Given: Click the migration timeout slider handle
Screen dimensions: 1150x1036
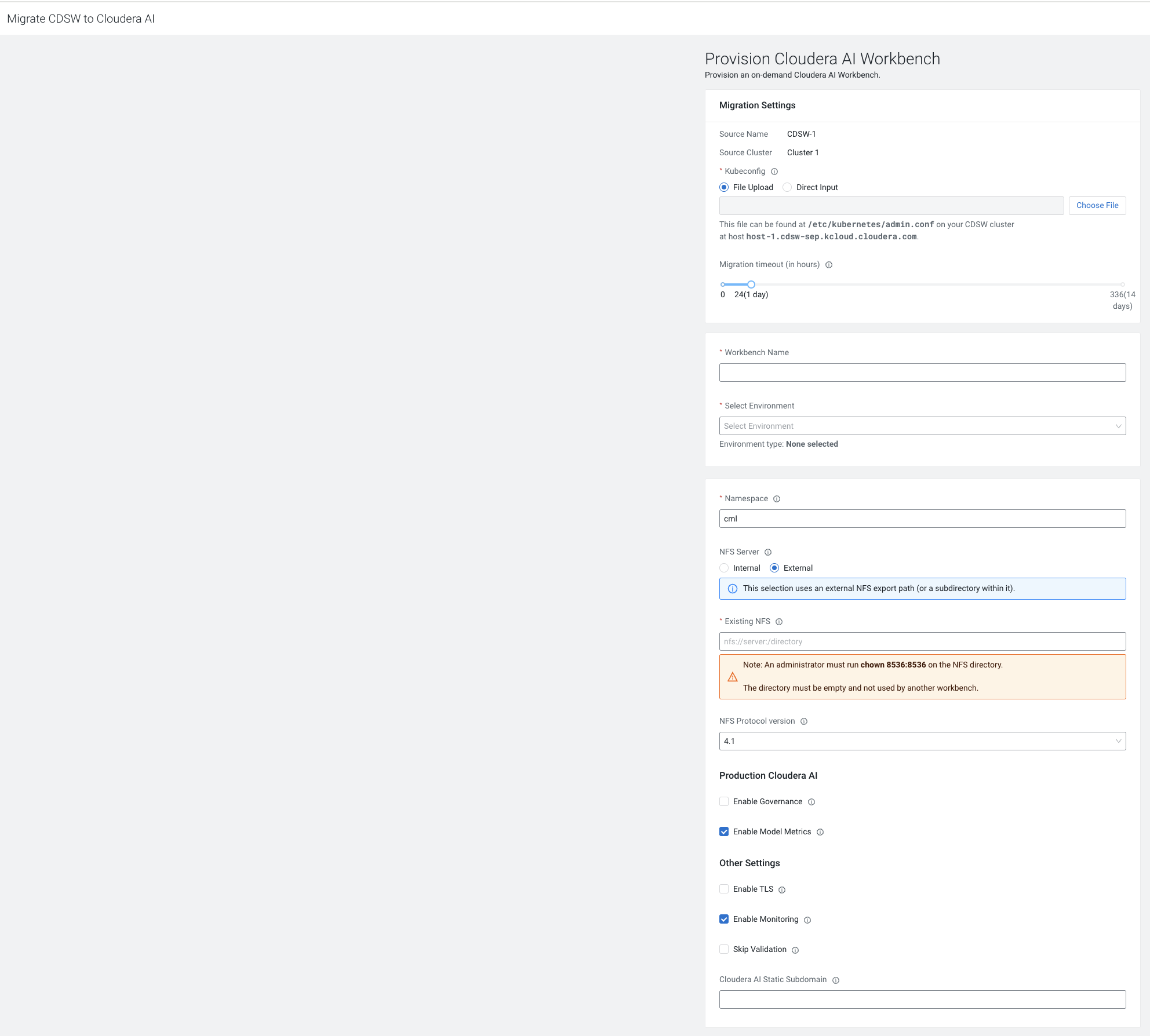Looking at the screenshot, I should click(x=751, y=284).
